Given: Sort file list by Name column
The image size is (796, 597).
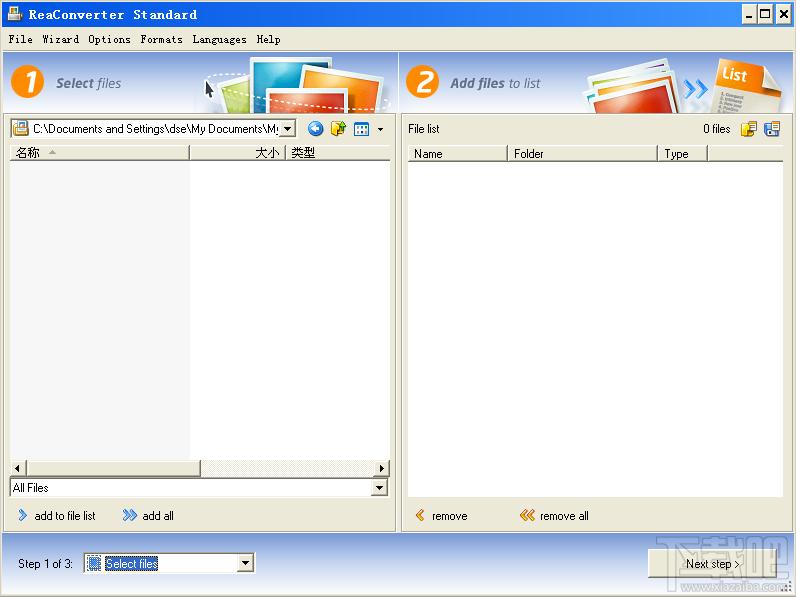Looking at the screenshot, I should tap(457, 153).
